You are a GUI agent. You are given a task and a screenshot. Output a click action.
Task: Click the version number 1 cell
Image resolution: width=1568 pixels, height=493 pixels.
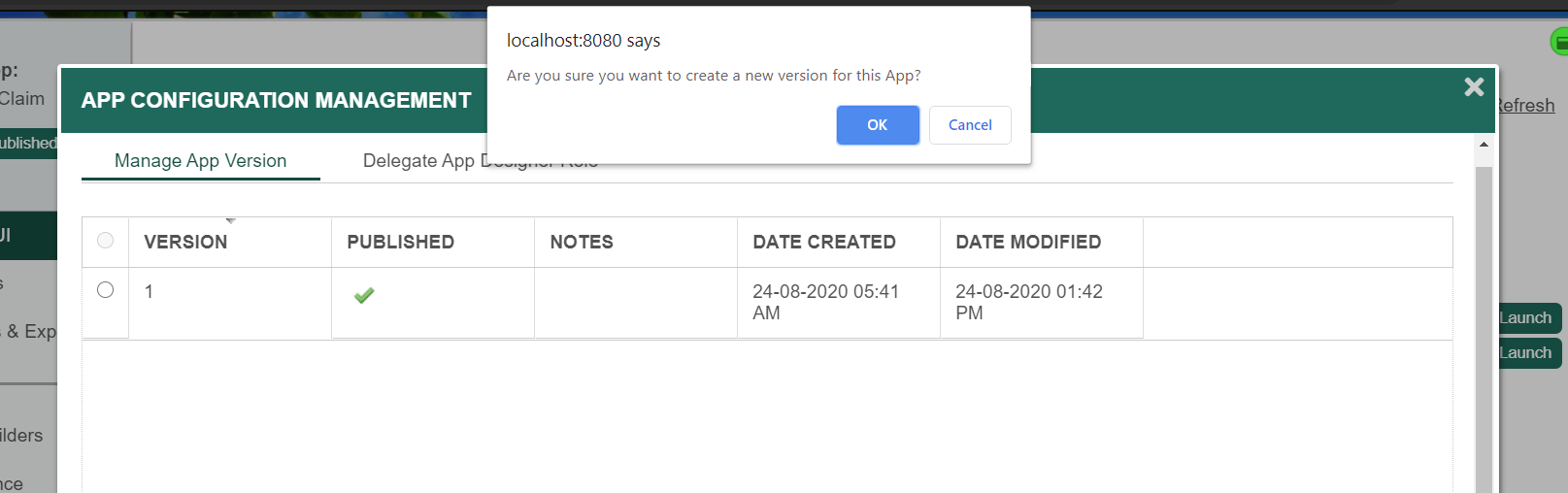[x=150, y=291]
